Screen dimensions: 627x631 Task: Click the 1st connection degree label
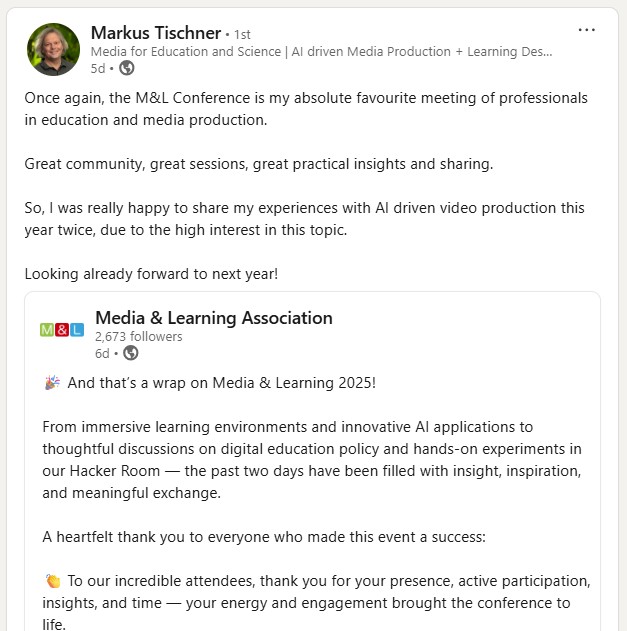(242, 34)
